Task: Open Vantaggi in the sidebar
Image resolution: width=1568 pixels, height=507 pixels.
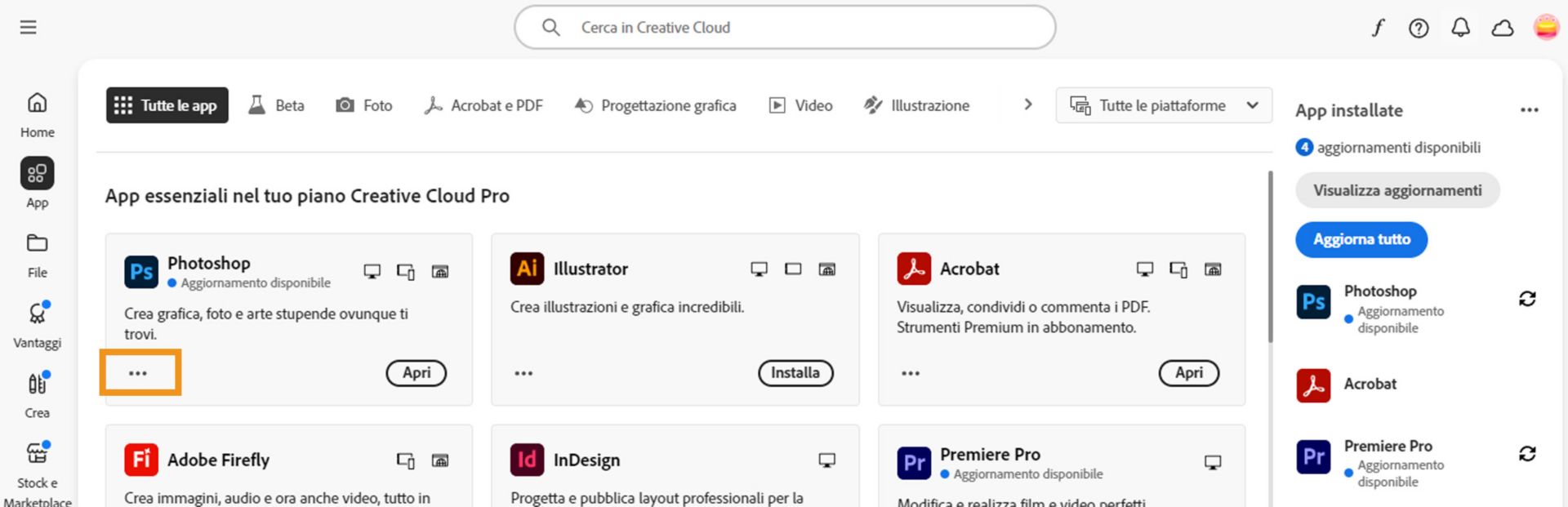Action: (x=38, y=324)
